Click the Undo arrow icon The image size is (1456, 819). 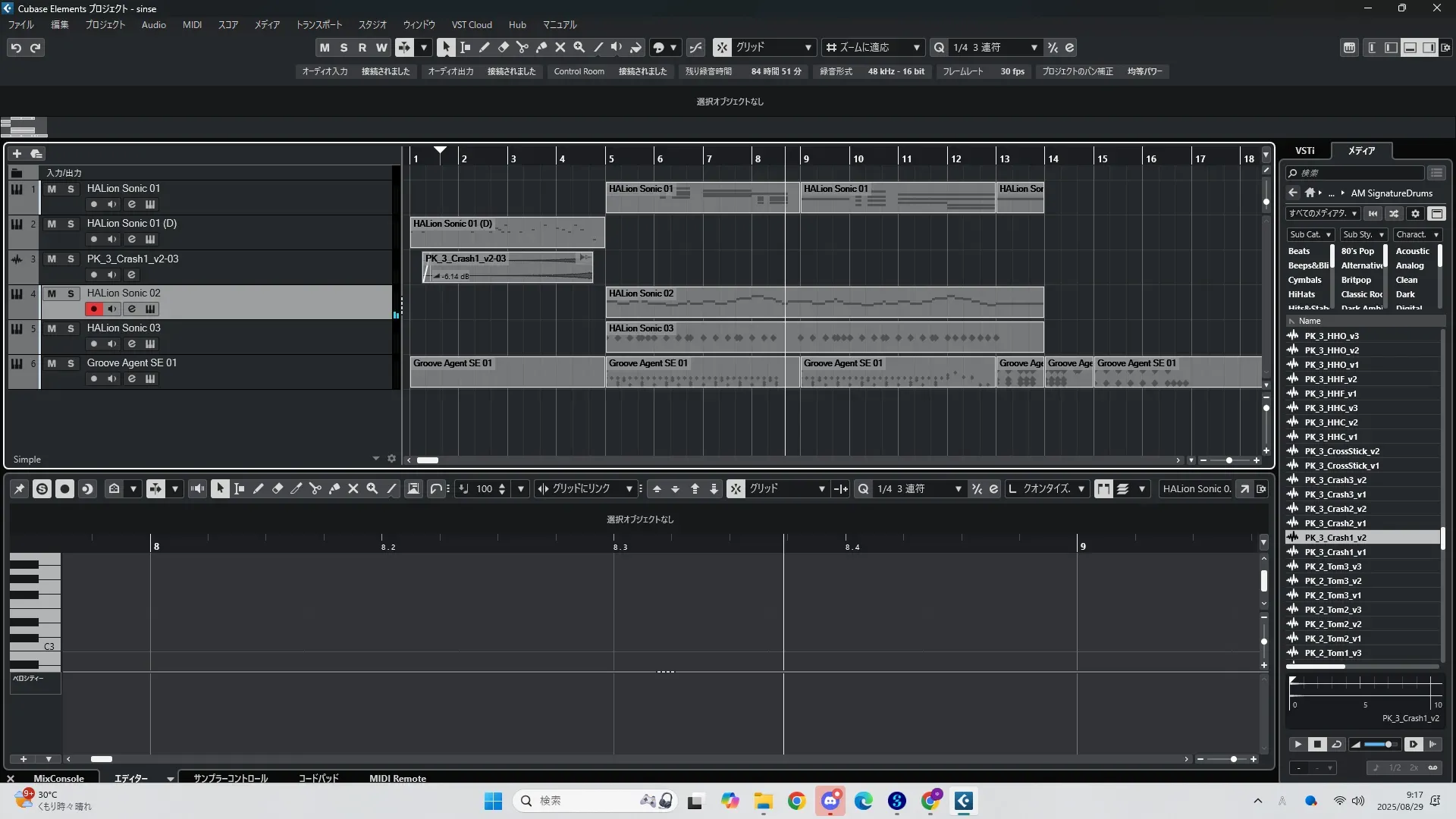point(16,48)
